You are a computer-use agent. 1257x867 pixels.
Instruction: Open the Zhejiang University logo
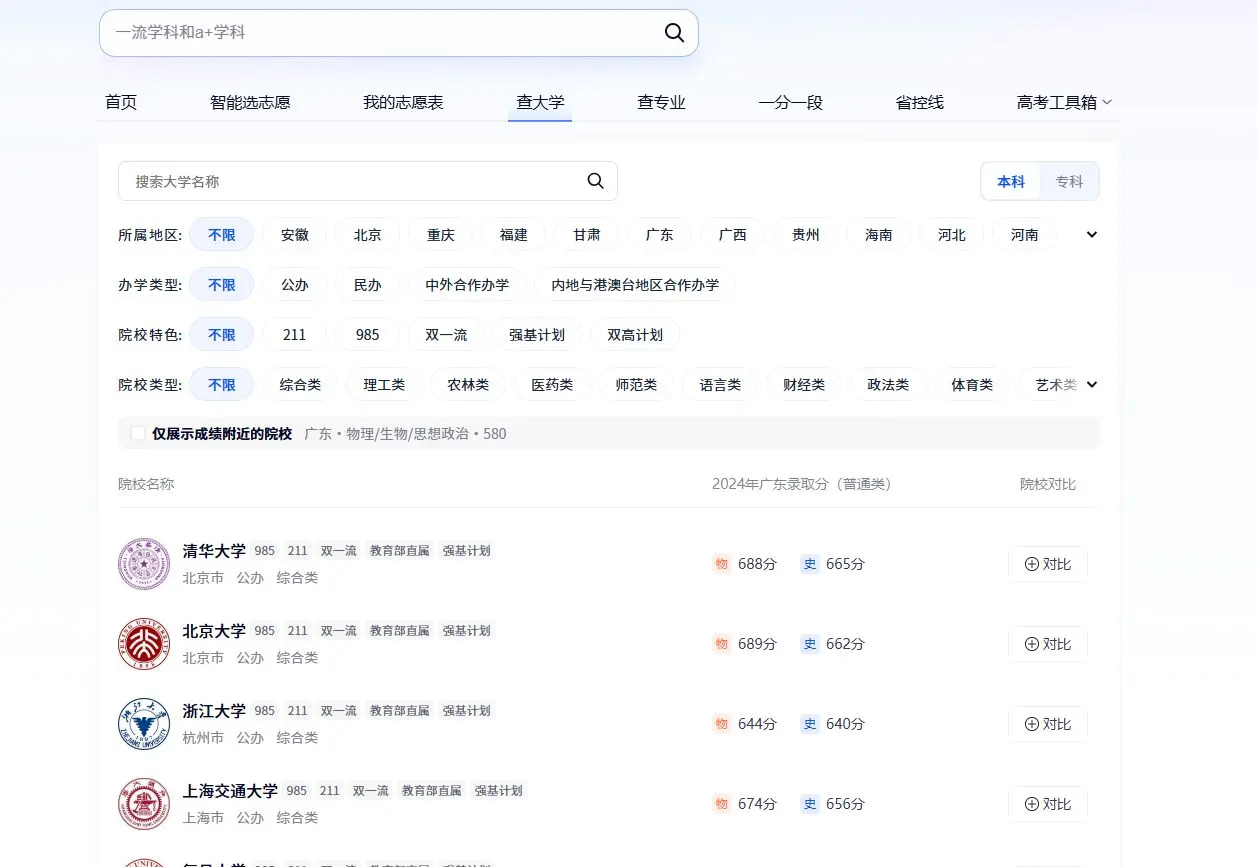(x=144, y=724)
